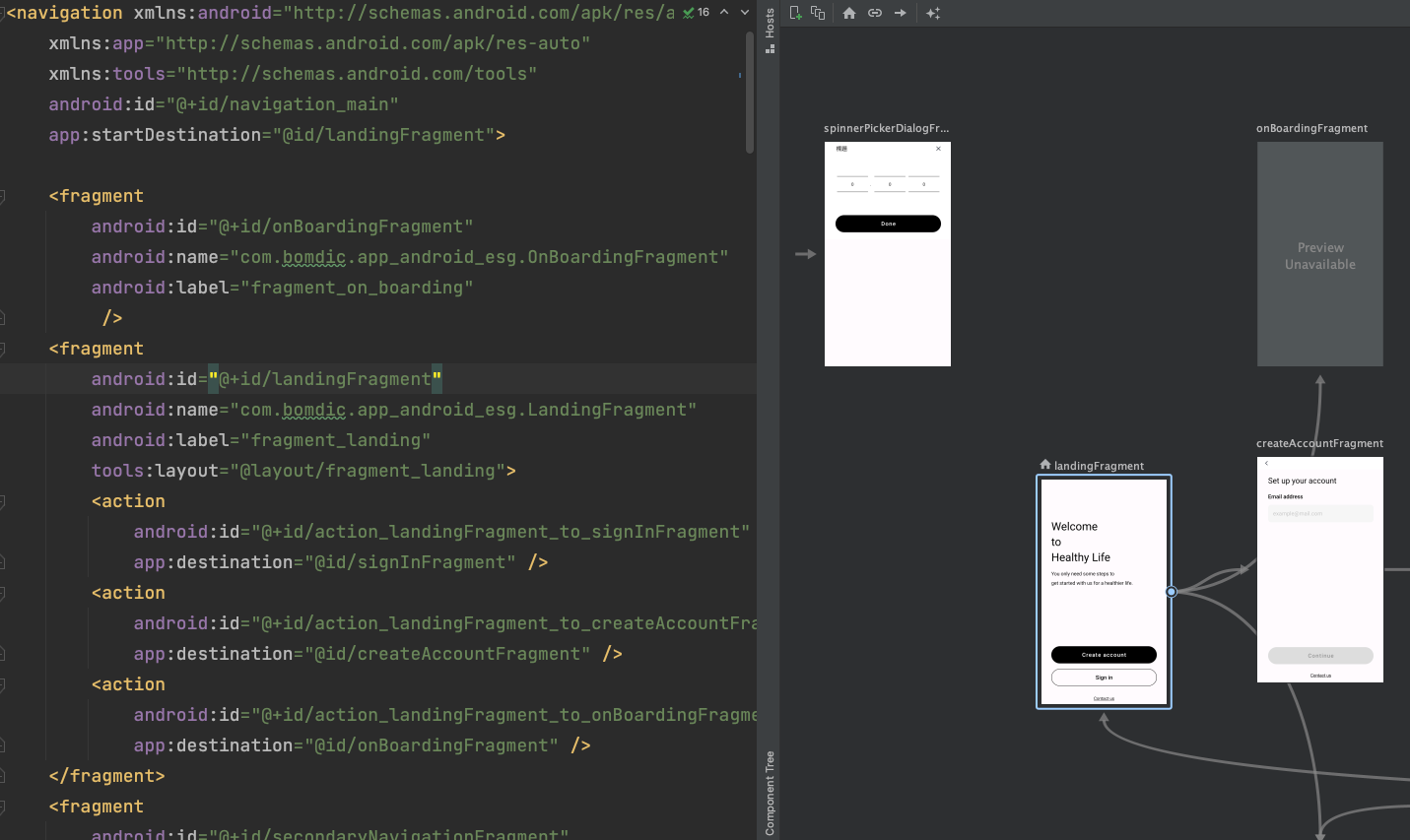Go to next highlighted problem arrow
This screenshot has height=840, width=1410.
[745, 12]
